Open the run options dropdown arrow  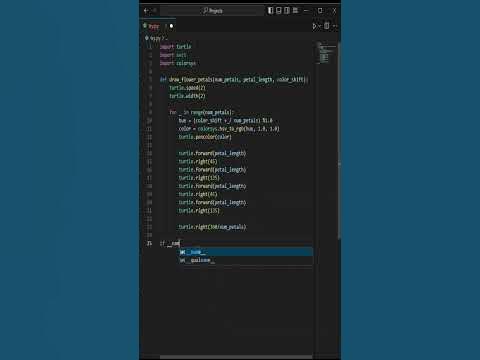point(320,26)
